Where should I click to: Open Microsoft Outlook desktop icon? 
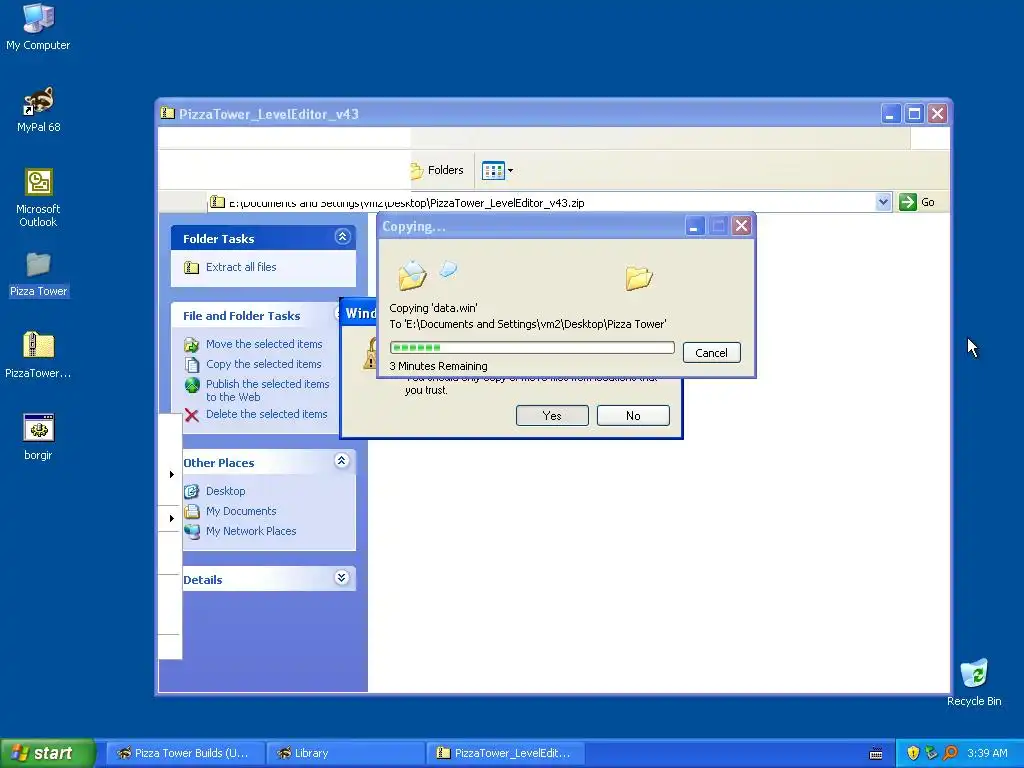tap(38, 197)
